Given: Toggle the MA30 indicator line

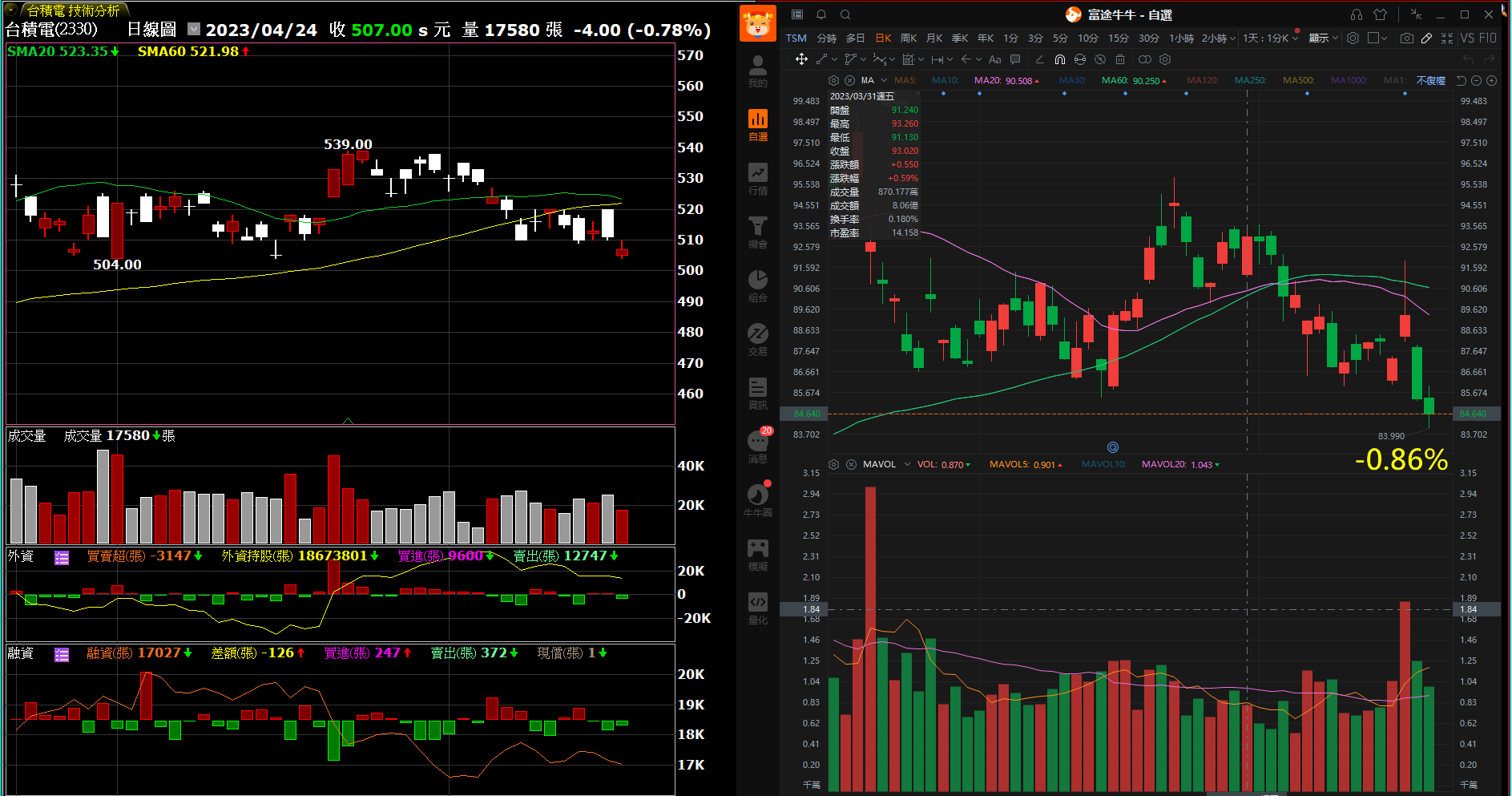Looking at the screenshot, I should tap(1072, 80).
